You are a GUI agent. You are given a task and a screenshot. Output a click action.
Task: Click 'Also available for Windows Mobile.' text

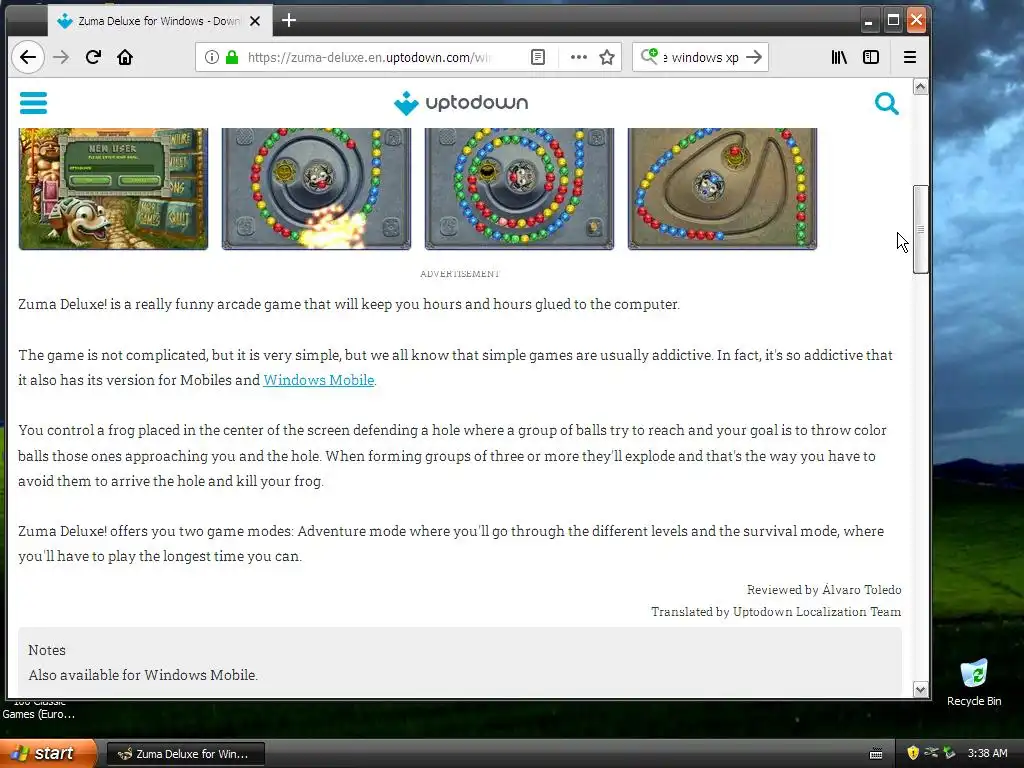tap(143, 675)
